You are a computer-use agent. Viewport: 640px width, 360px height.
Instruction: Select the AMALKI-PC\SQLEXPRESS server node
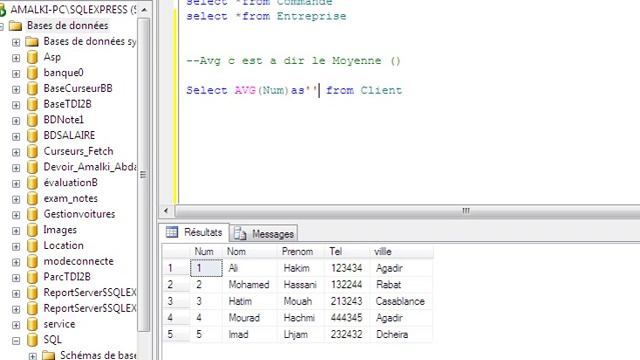click(x=73, y=9)
